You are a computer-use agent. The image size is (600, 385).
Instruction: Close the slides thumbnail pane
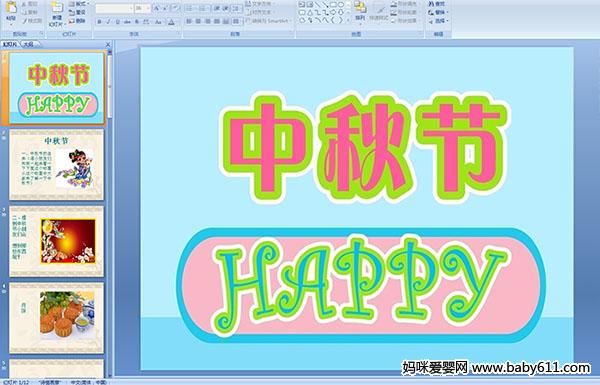point(108,44)
